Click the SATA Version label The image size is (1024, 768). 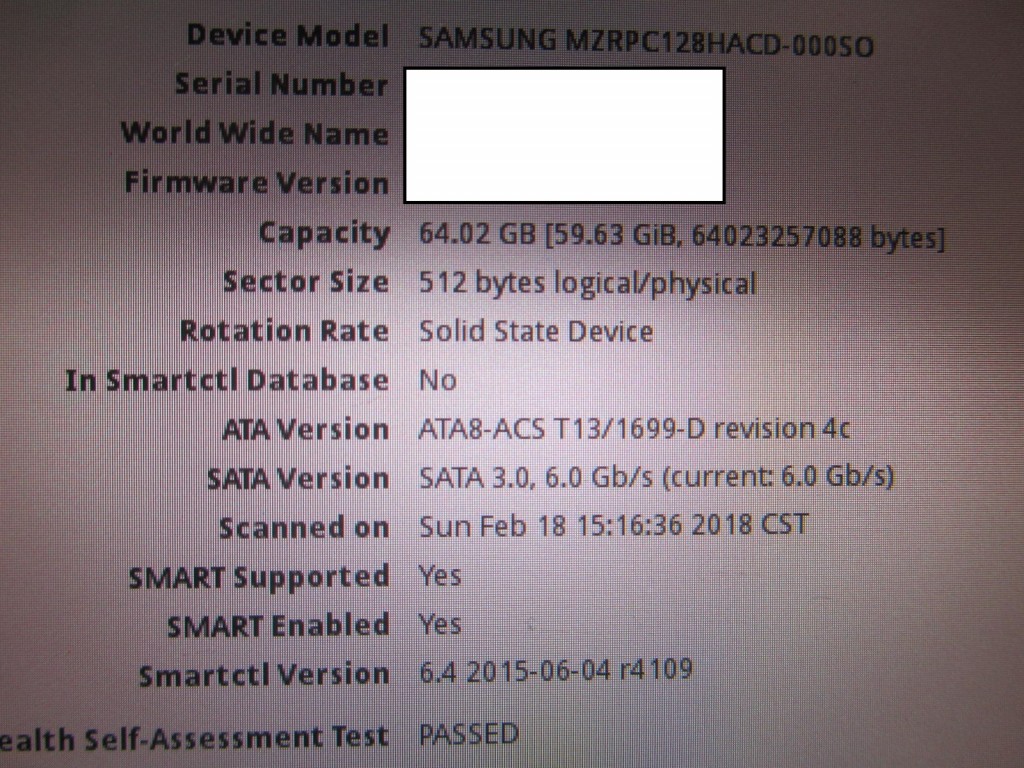coord(298,479)
